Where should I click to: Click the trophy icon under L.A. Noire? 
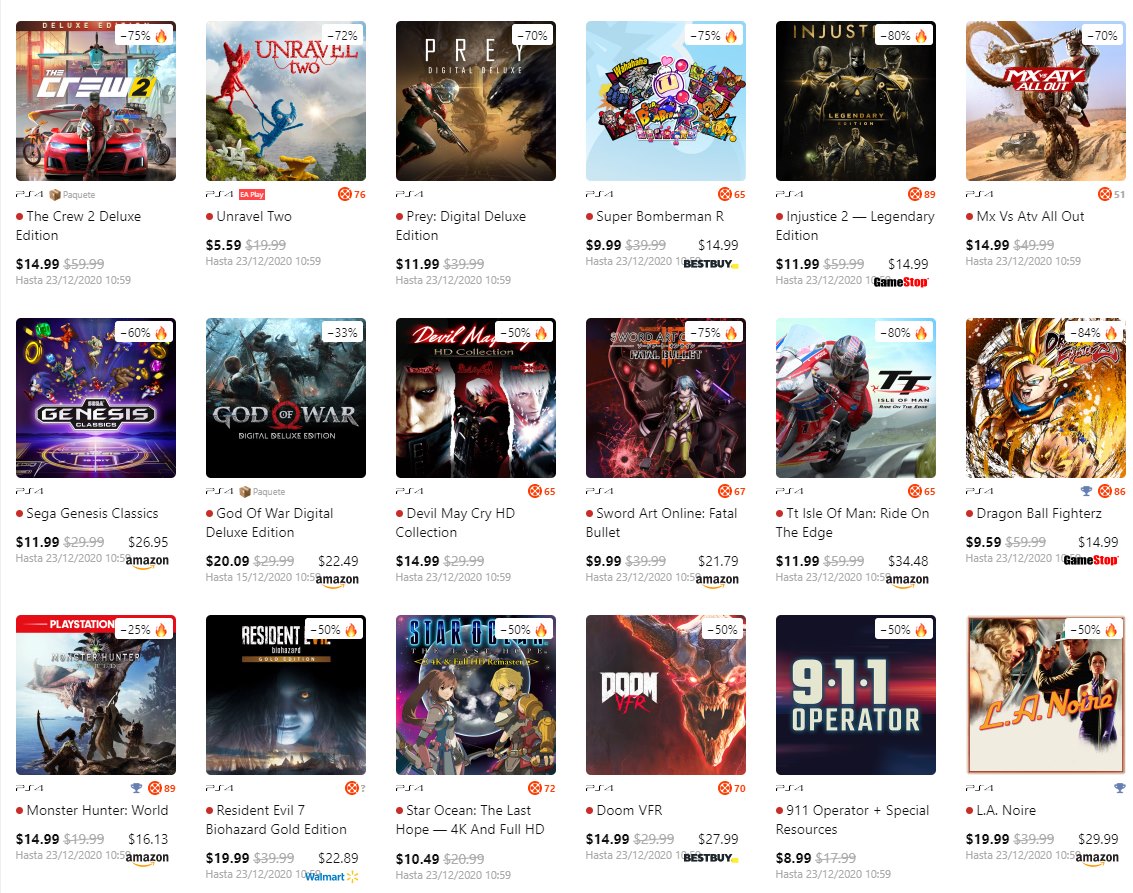1119,788
